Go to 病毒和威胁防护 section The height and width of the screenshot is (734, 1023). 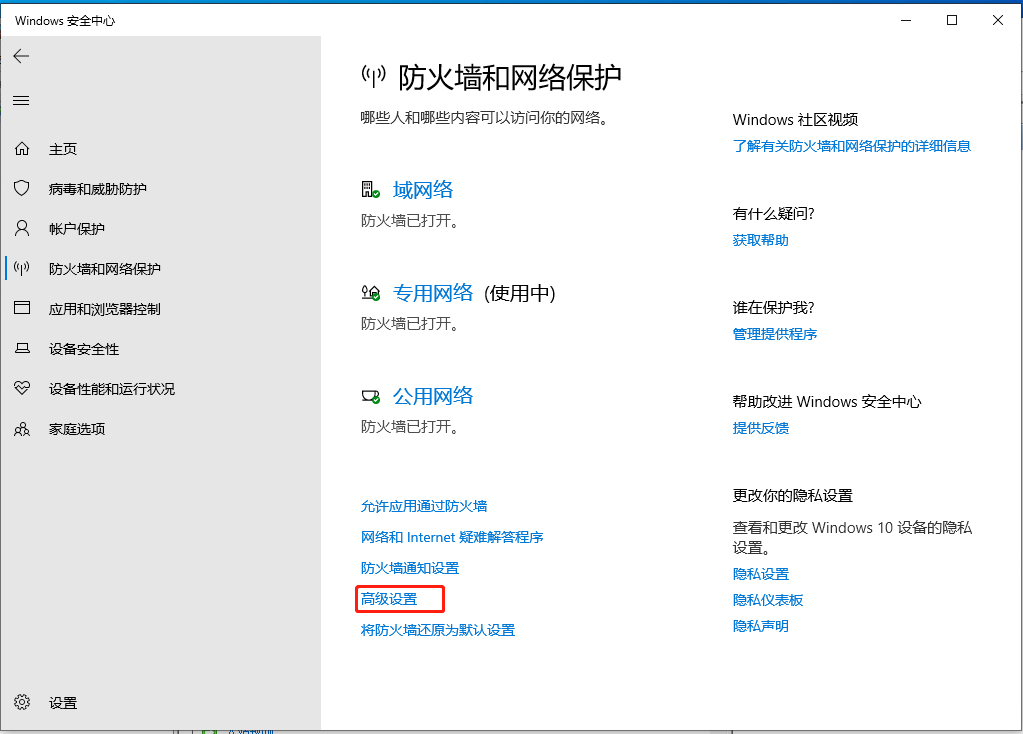98,189
